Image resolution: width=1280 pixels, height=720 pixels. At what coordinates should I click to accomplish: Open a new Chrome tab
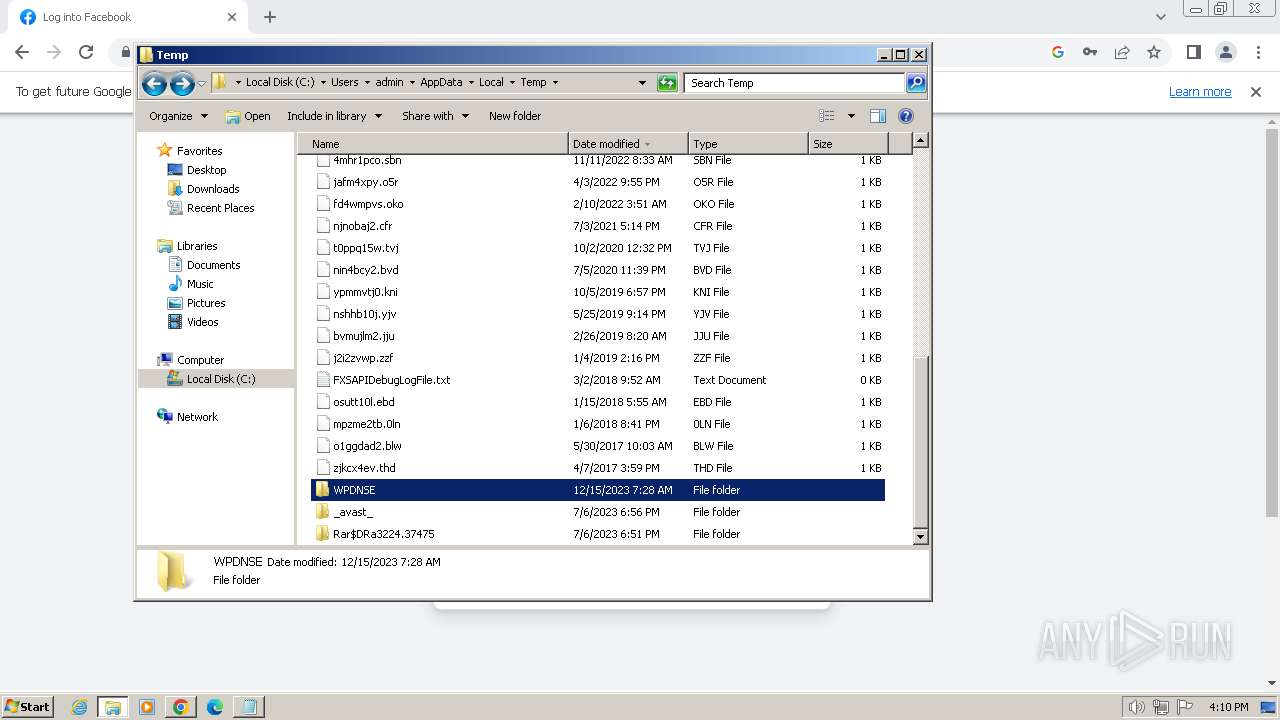click(270, 17)
